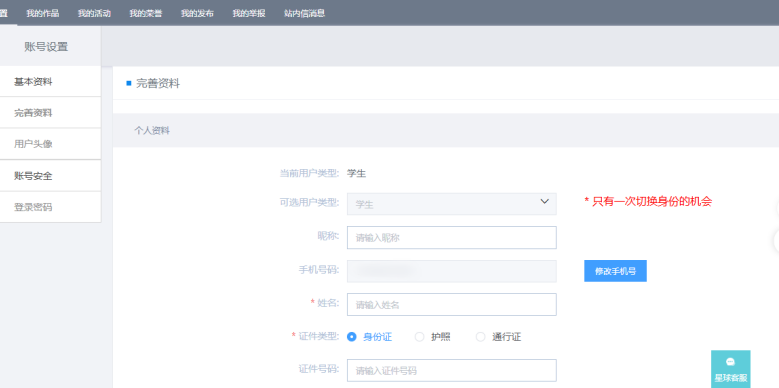
Task: View 站内信消息 messages
Action: 305,13
